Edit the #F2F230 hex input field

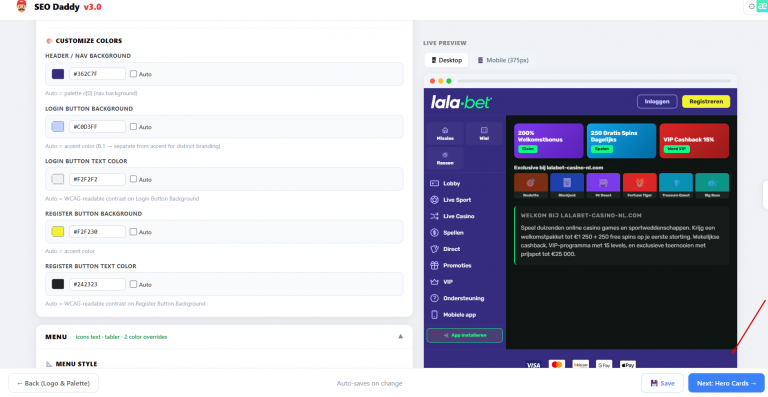coord(97,232)
